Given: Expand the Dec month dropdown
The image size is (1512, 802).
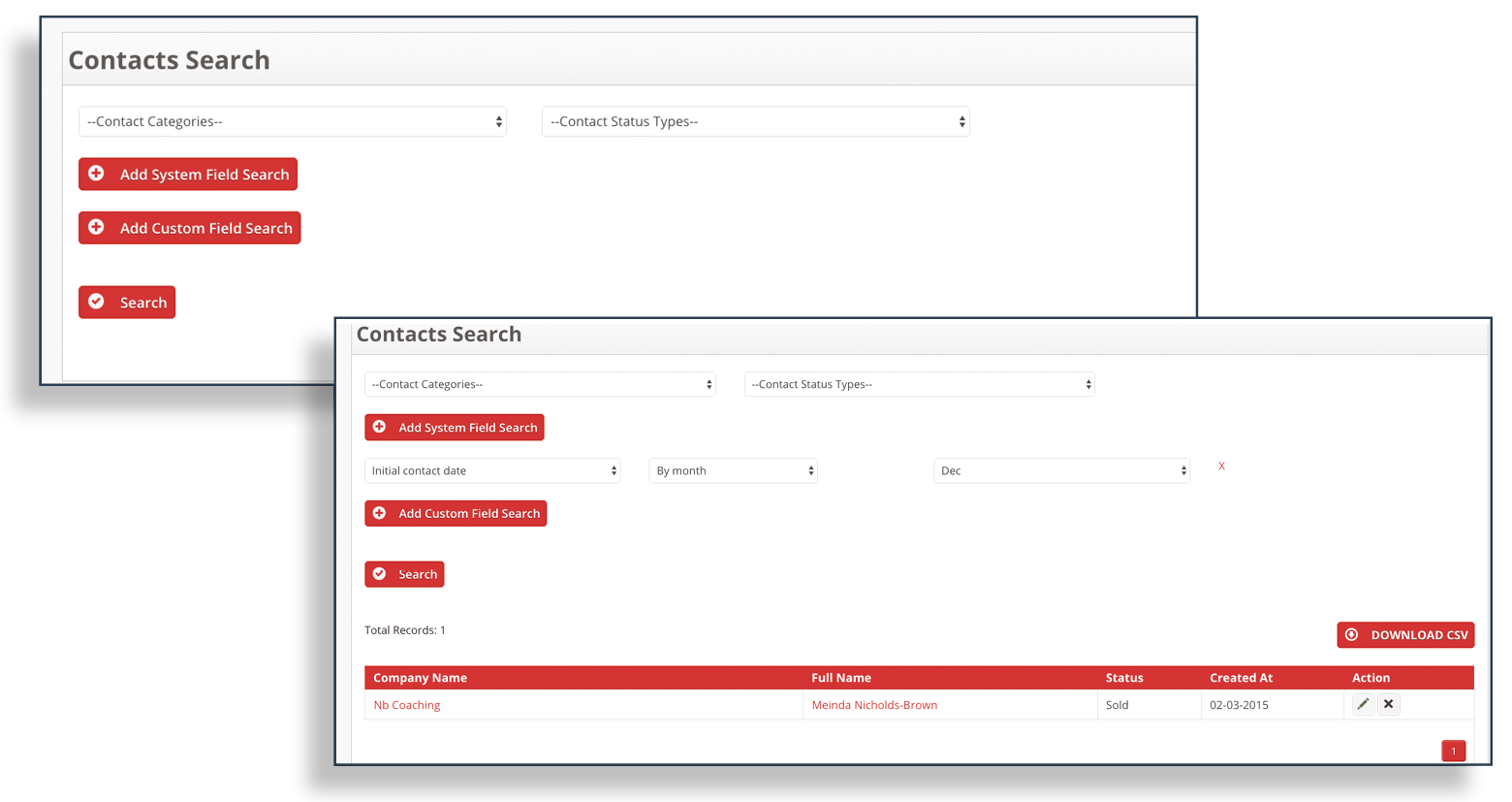Looking at the screenshot, I should (1062, 470).
